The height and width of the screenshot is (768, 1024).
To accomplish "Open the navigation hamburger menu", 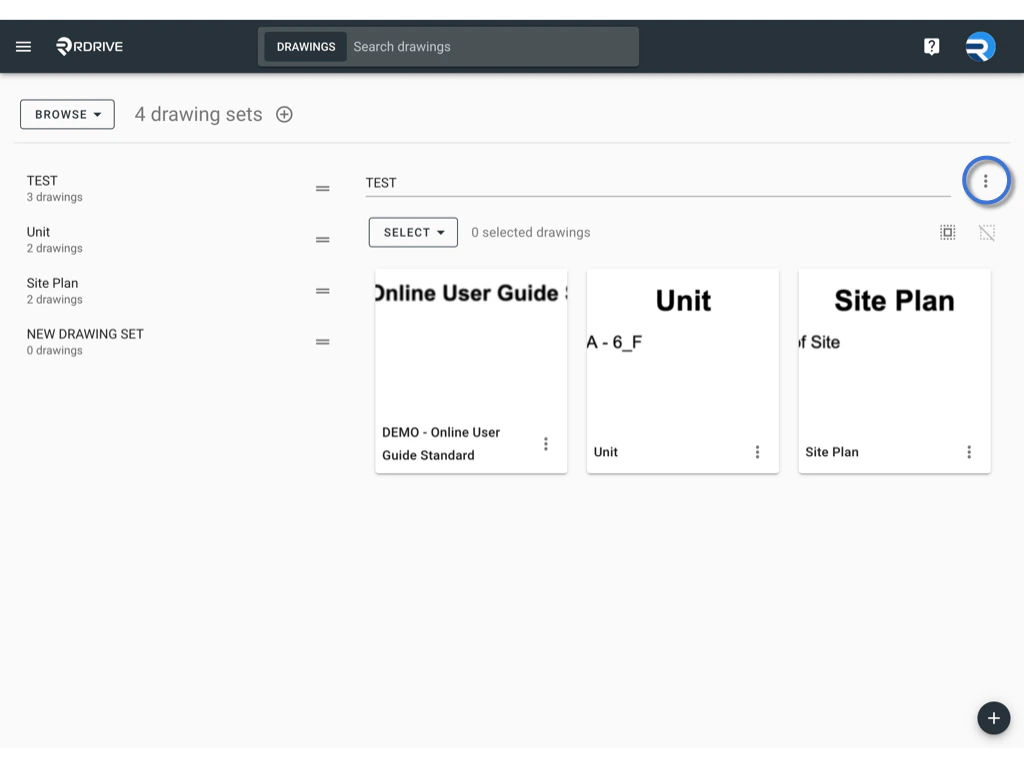I will point(23,46).
